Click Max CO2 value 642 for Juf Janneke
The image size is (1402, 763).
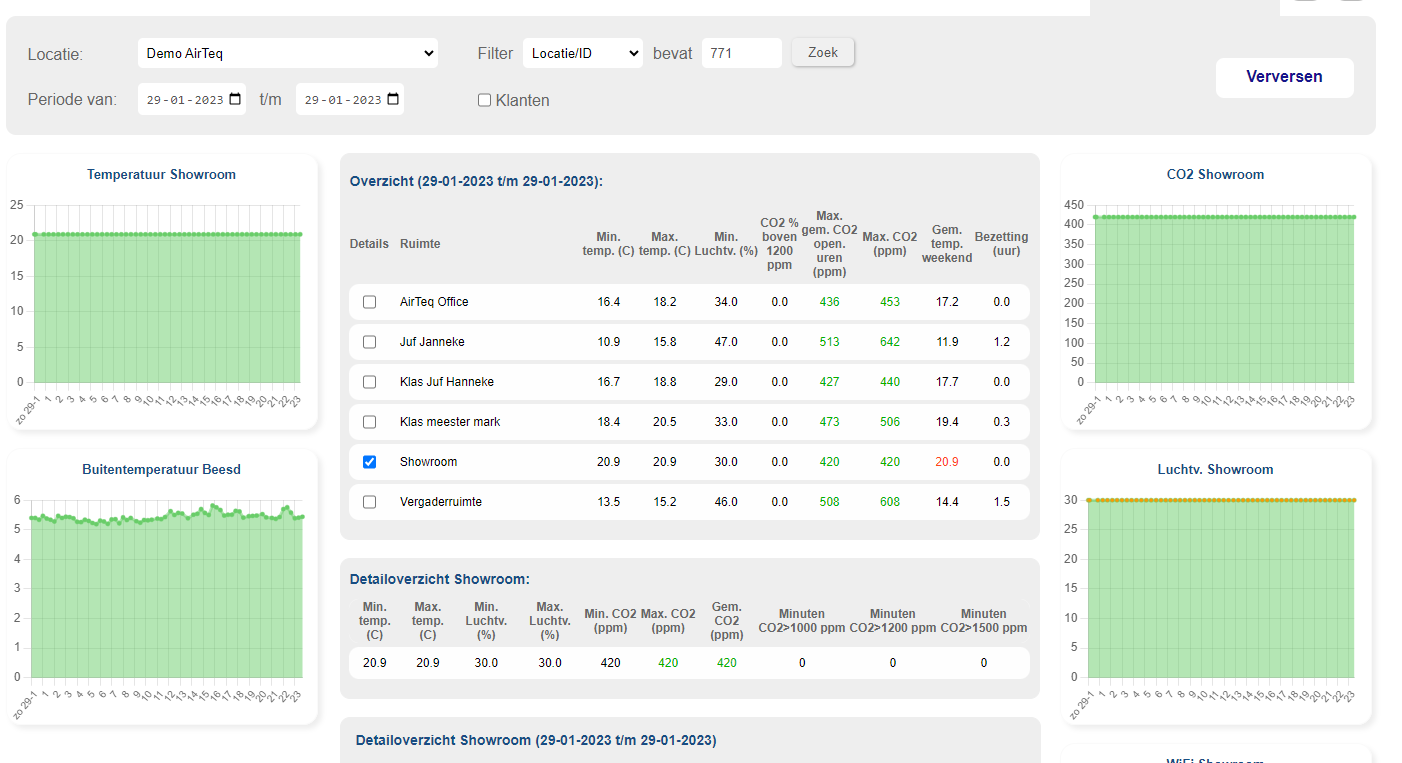890,342
